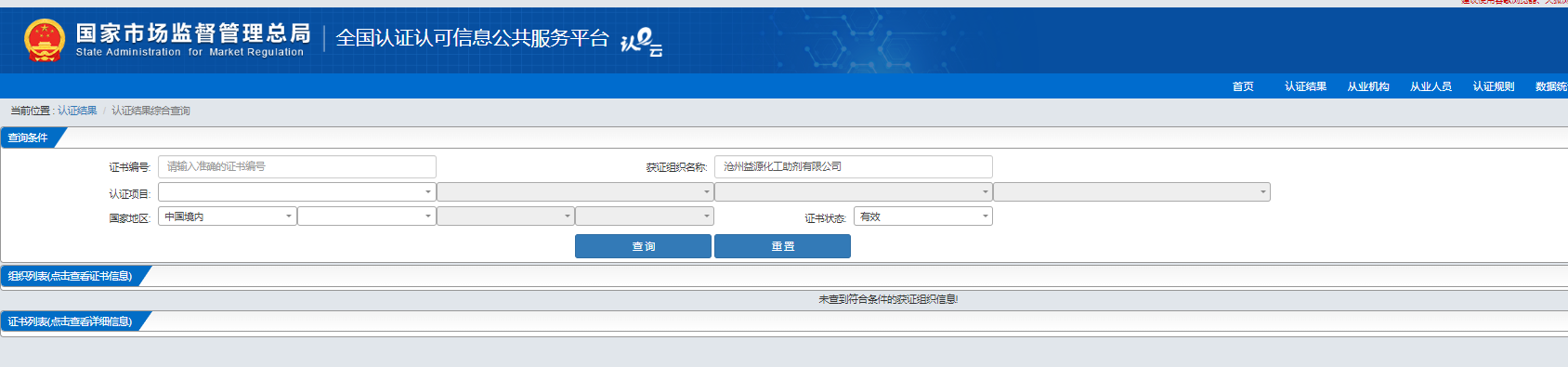Select the 查询条件 section tab
1568x367 pixels.
29,138
